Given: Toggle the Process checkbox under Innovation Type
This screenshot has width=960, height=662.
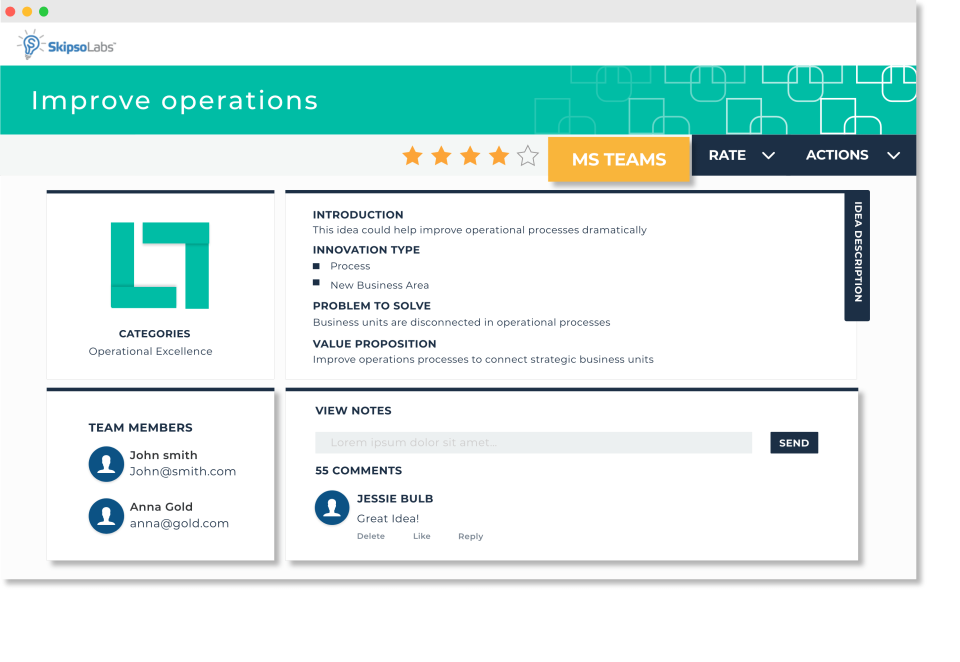Looking at the screenshot, I should click(318, 267).
